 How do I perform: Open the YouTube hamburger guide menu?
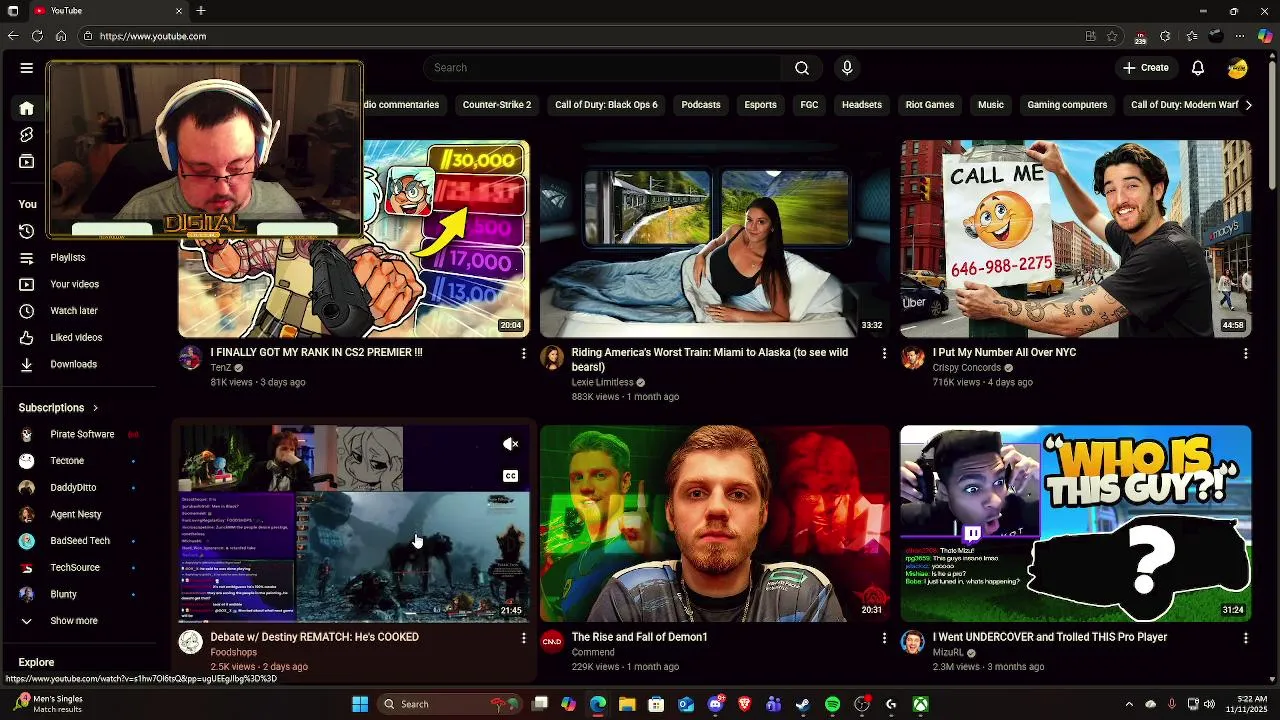pyautogui.click(x=27, y=68)
